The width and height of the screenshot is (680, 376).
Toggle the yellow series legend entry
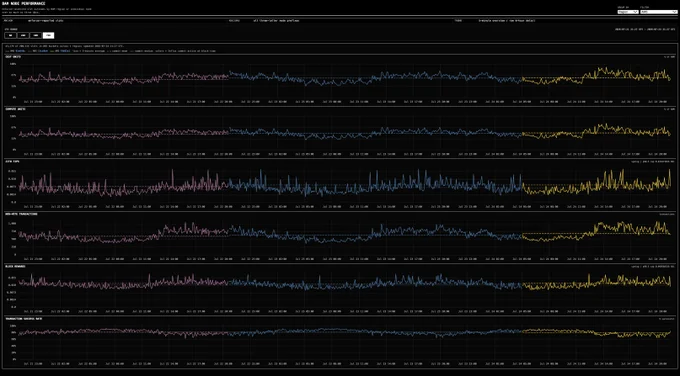click(60, 51)
